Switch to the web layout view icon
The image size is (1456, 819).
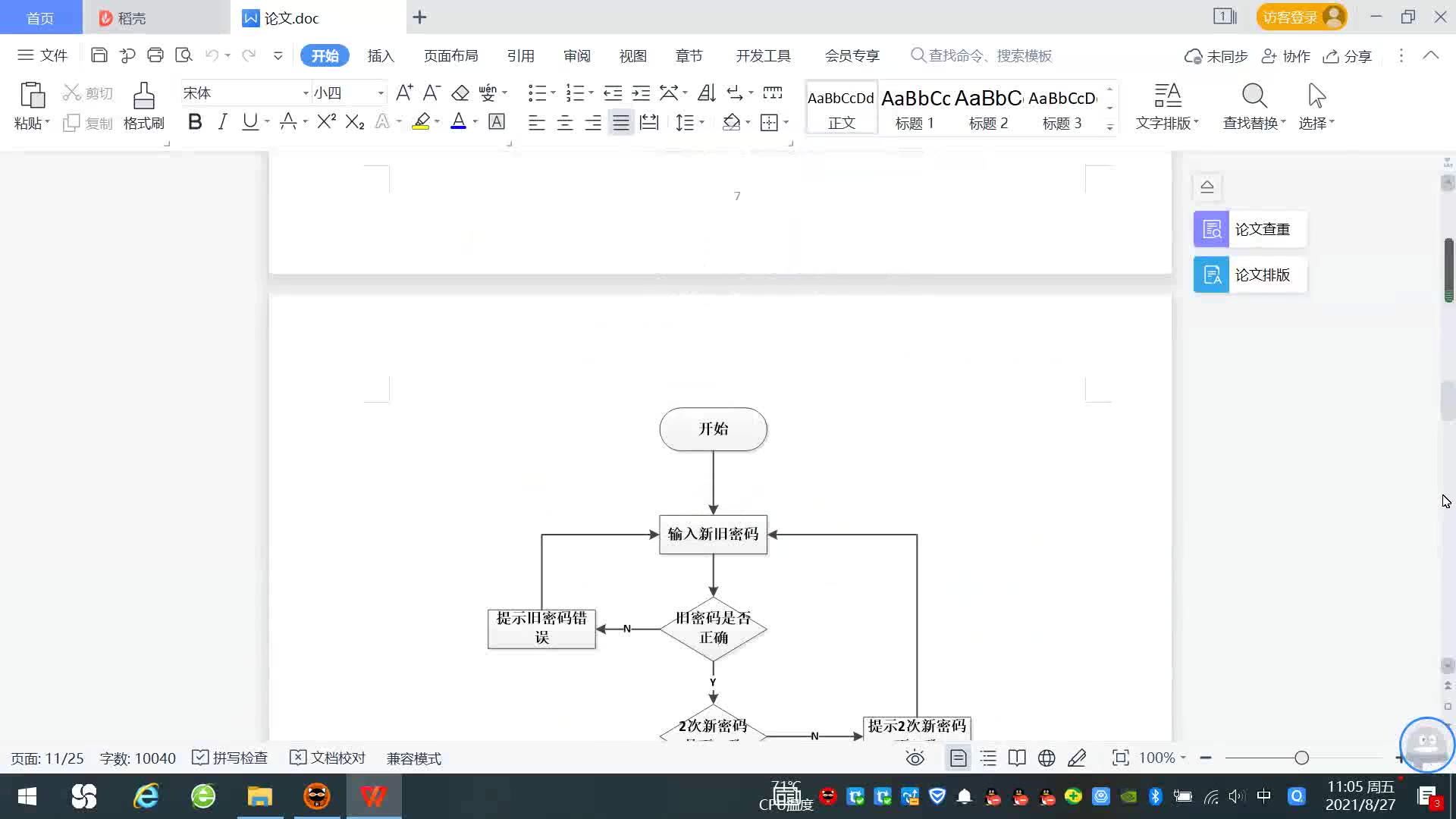[x=1046, y=758]
